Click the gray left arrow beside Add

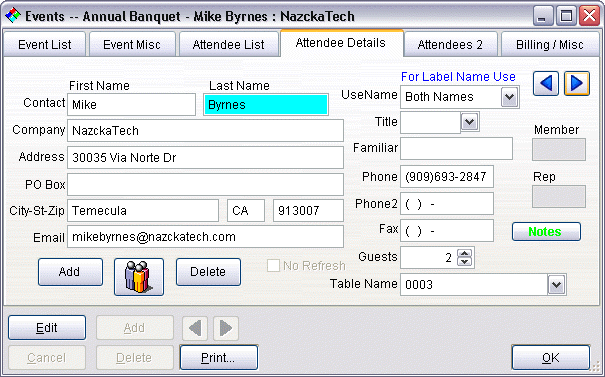pyautogui.click(x=195, y=328)
